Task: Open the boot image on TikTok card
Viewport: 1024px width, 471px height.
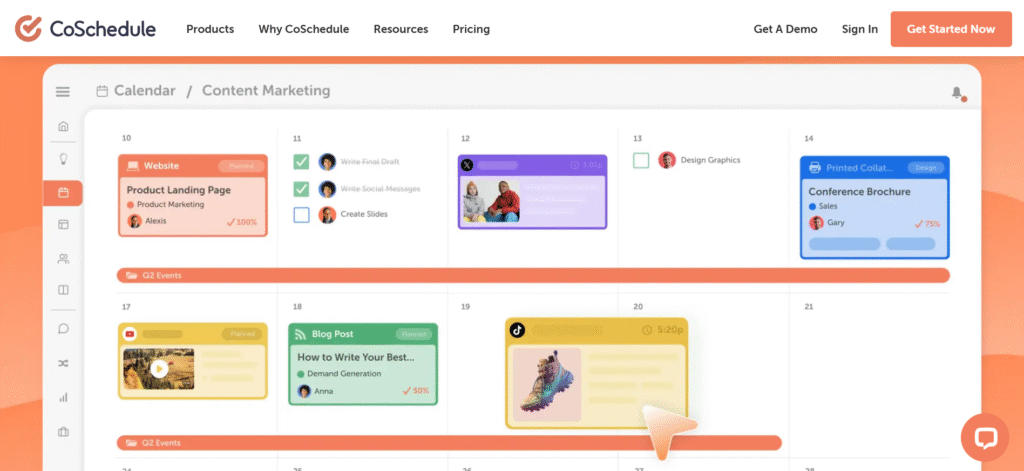Action: pyautogui.click(x=547, y=384)
